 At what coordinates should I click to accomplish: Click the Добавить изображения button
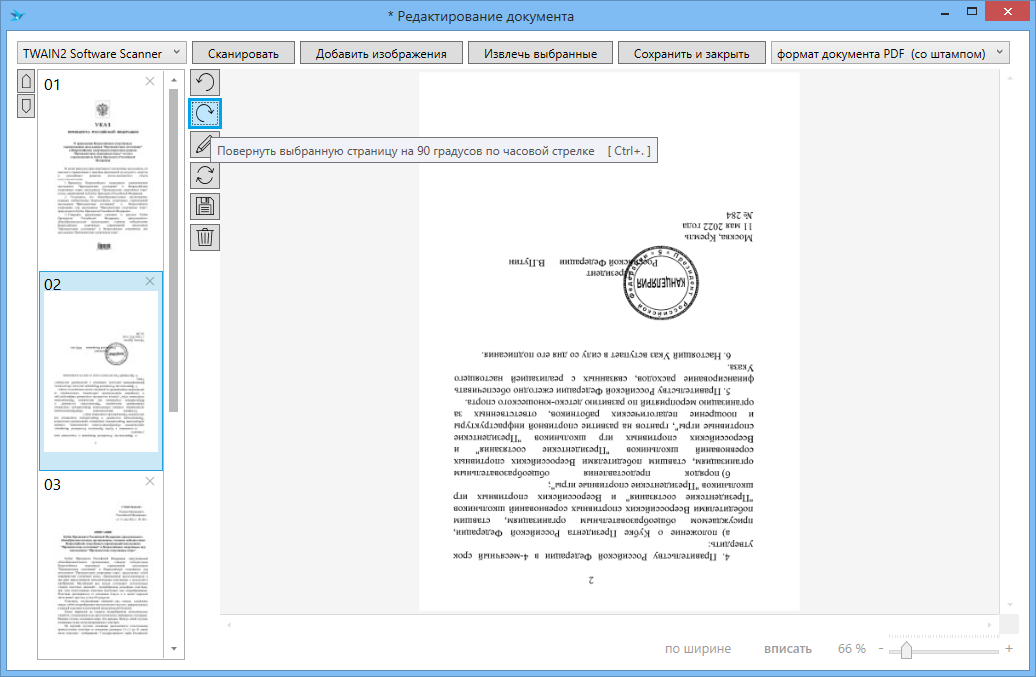381,53
